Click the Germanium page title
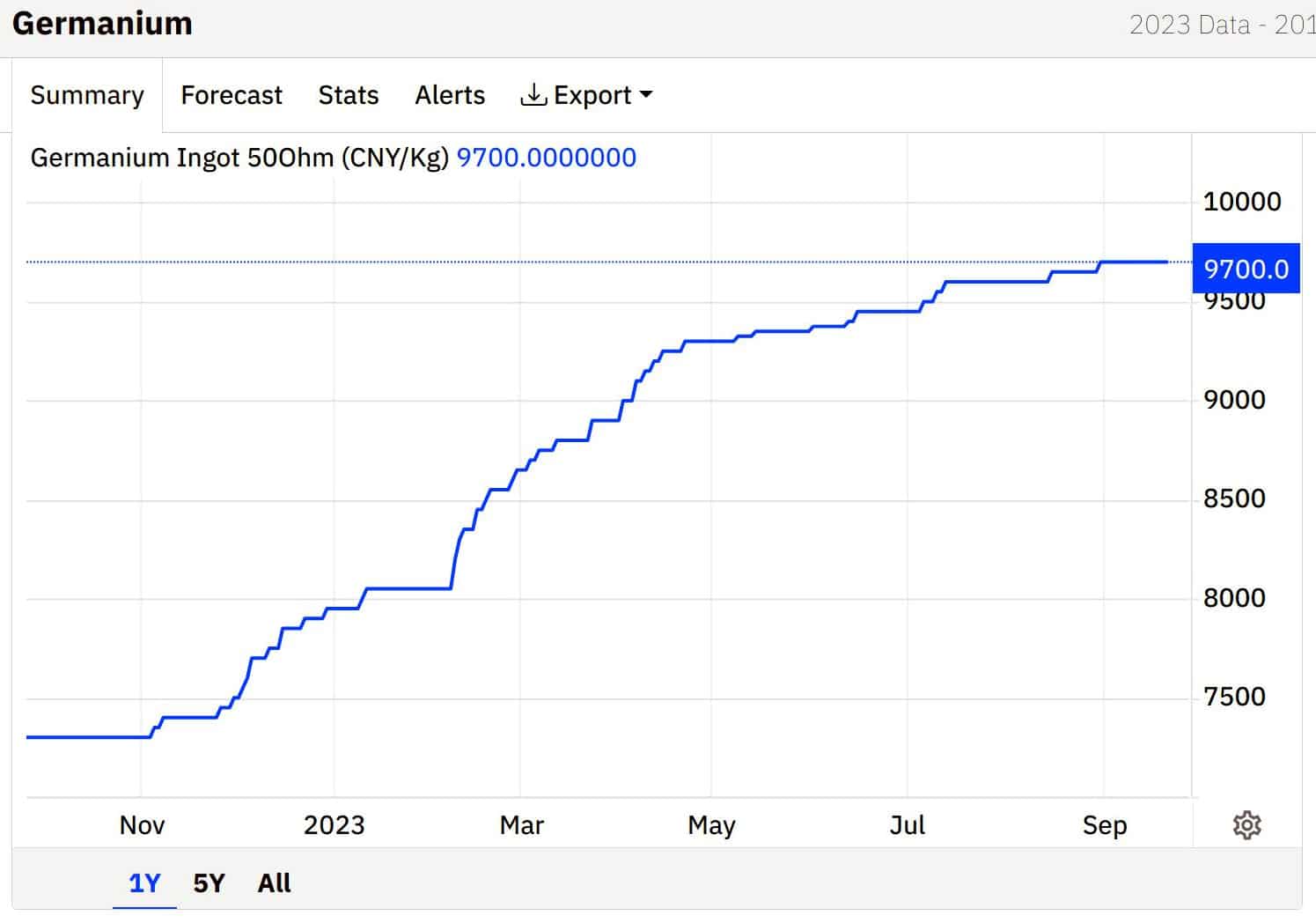 coord(102,23)
